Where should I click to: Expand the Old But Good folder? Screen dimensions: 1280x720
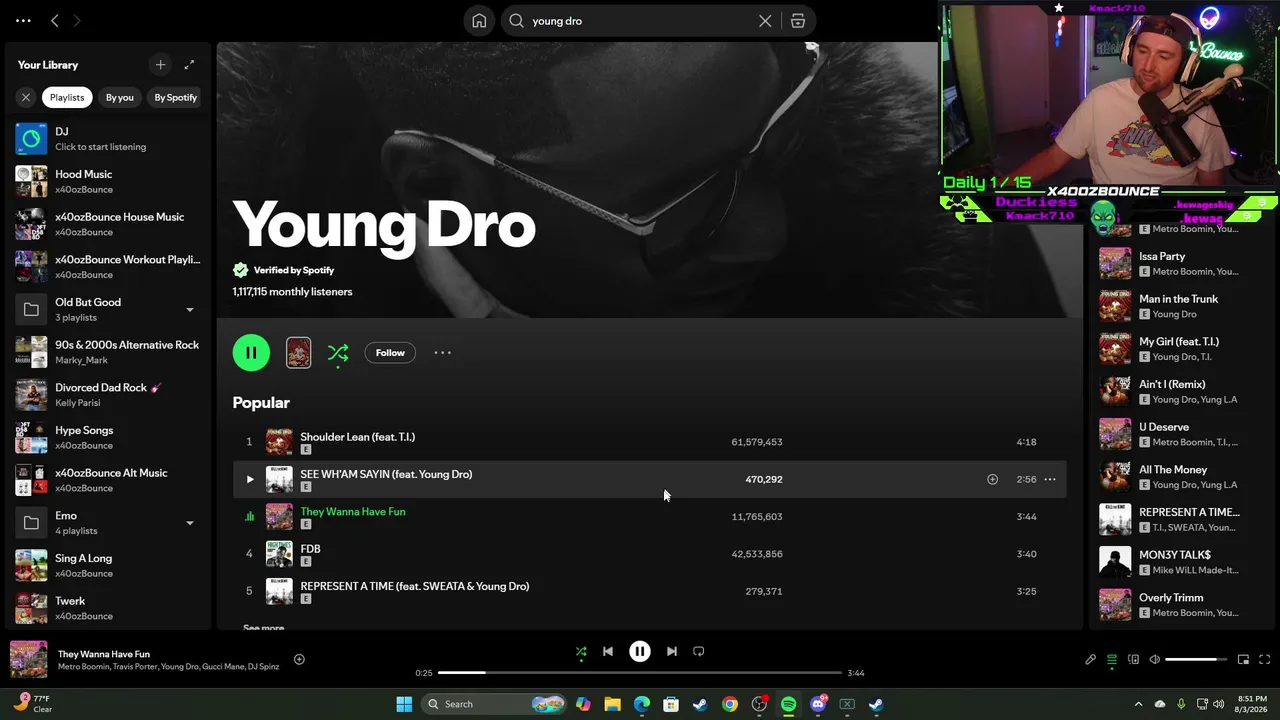[x=190, y=310]
